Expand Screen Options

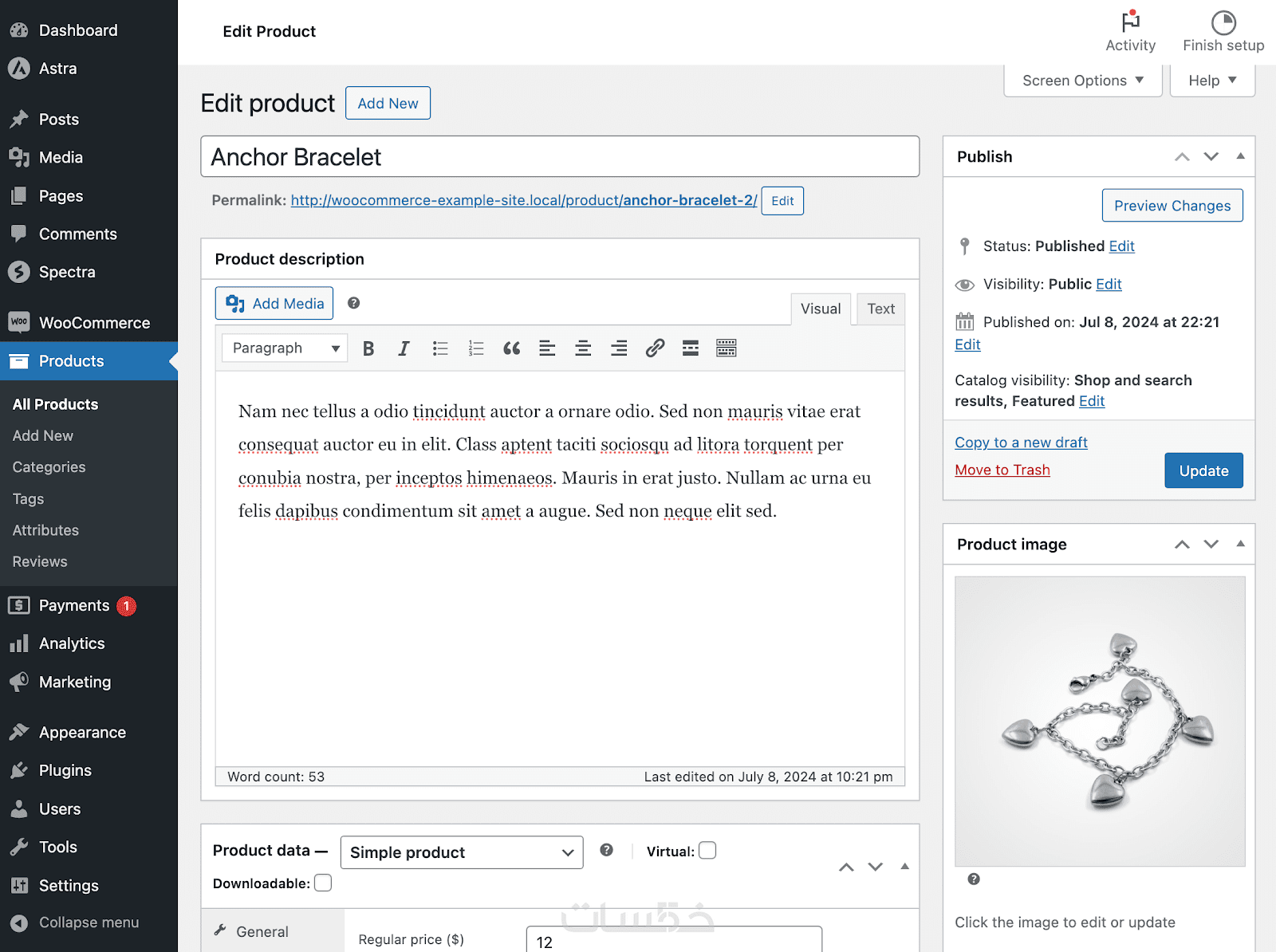(1082, 81)
